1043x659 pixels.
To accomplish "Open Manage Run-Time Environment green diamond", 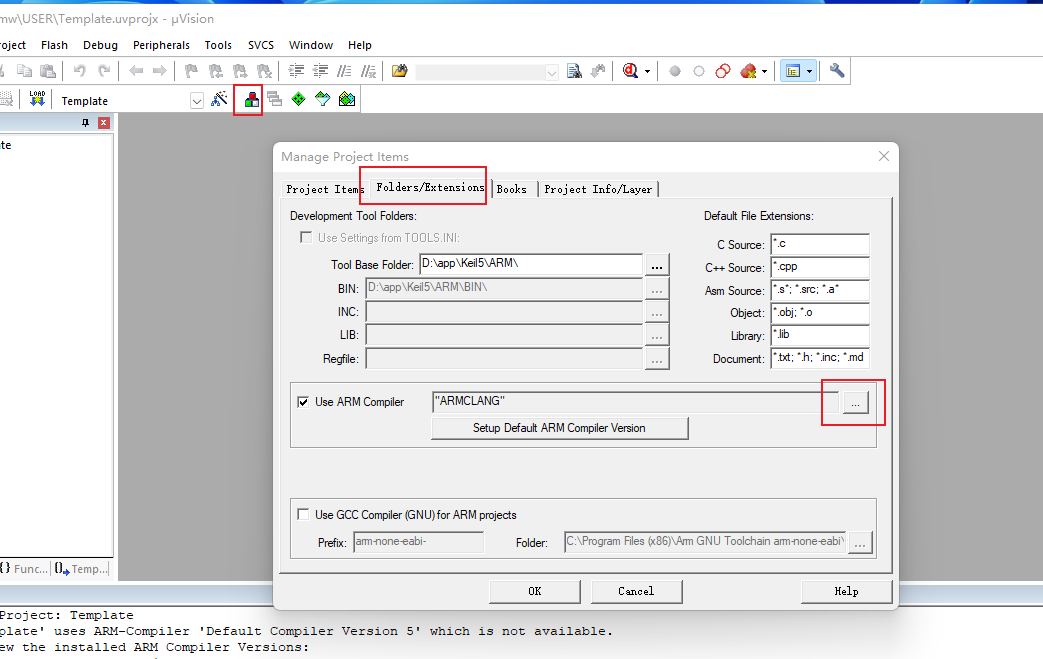I will click(x=299, y=100).
